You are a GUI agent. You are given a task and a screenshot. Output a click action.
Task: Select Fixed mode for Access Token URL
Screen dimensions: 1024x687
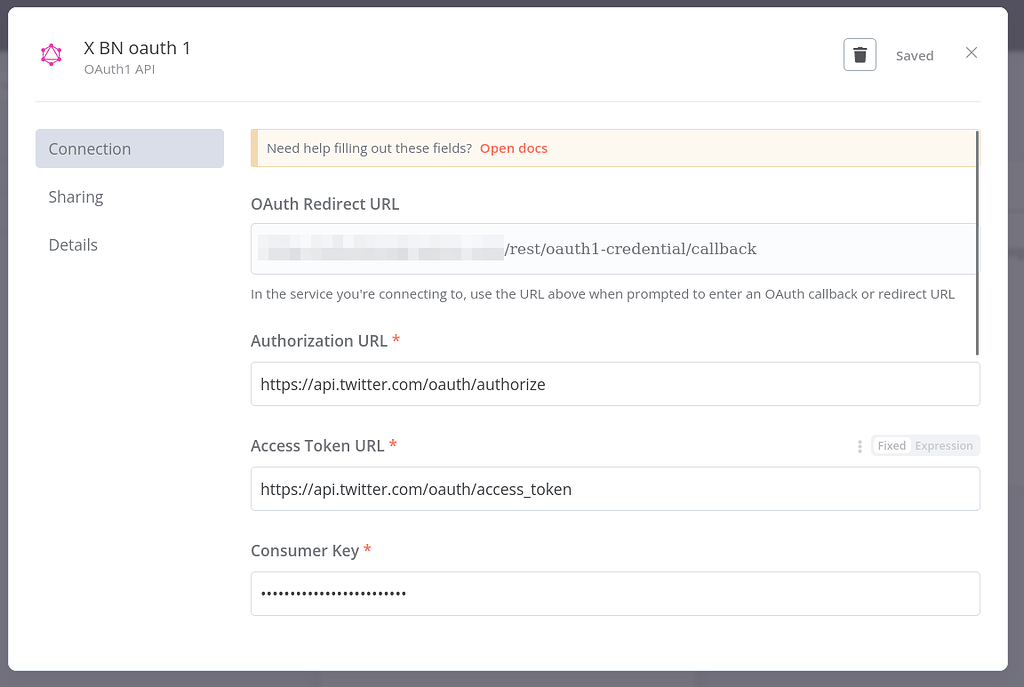click(890, 445)
